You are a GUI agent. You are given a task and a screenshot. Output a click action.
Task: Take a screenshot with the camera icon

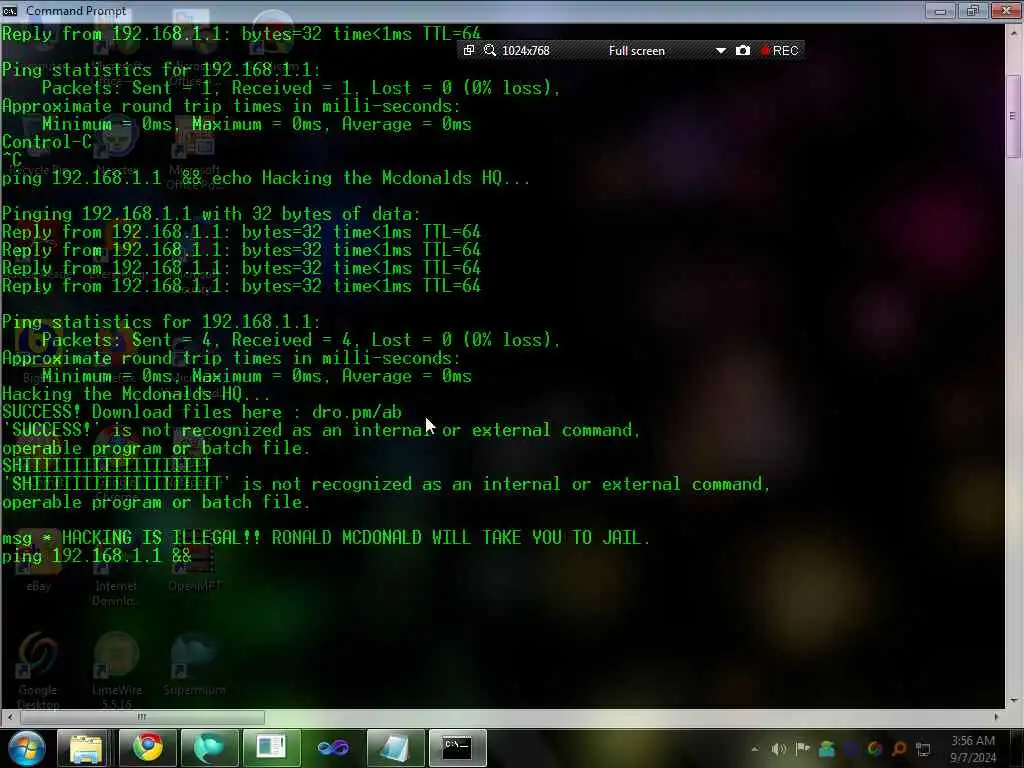[x=743, y=50]
